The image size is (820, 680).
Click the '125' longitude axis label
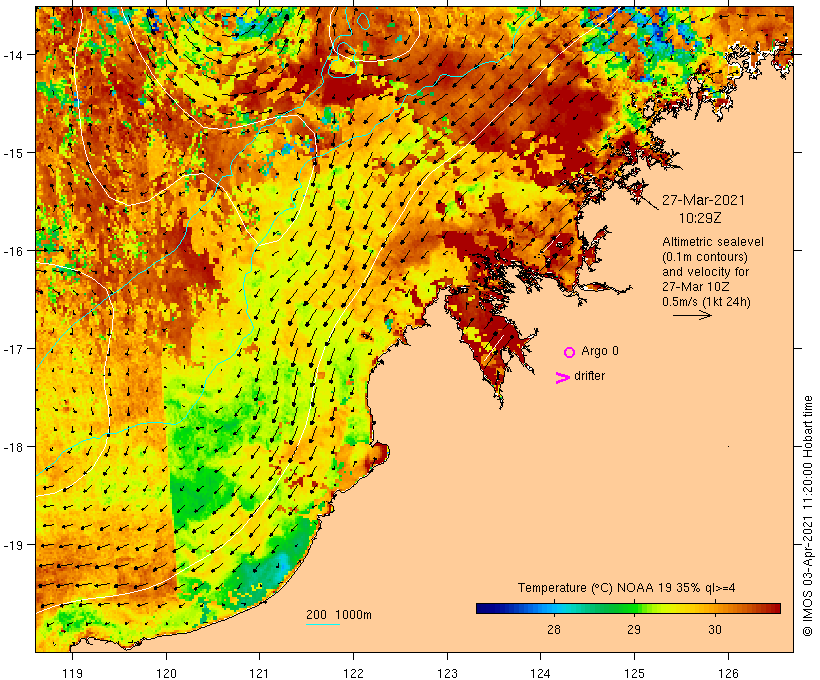pos(634,673)
